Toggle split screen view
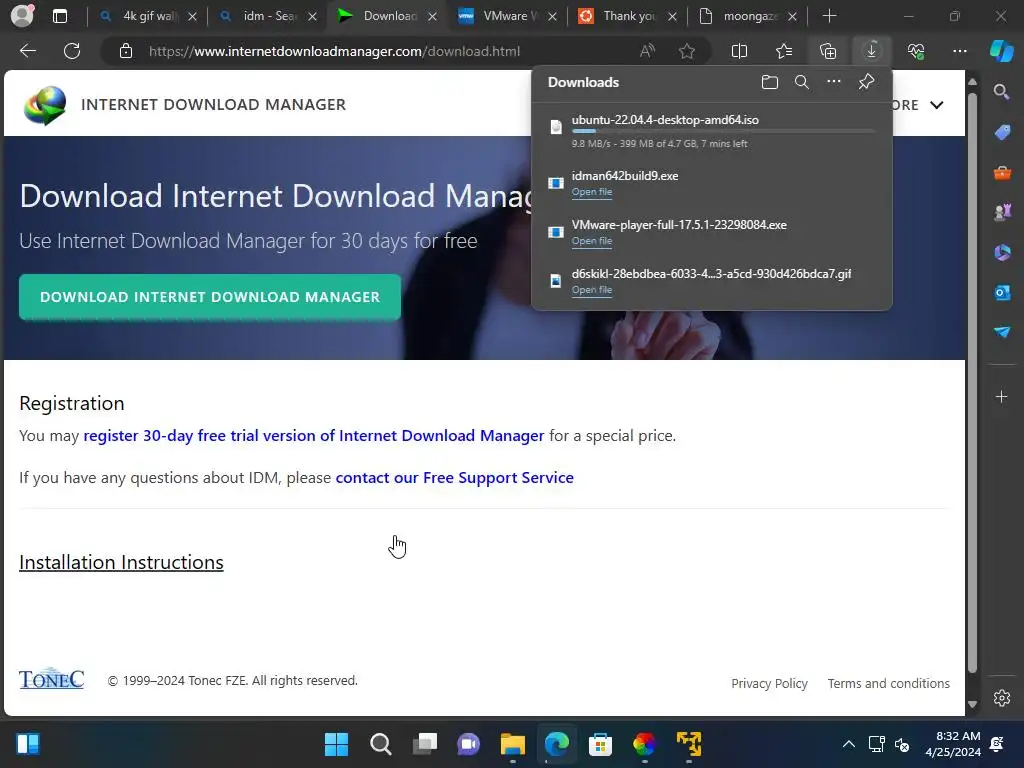 739,51
